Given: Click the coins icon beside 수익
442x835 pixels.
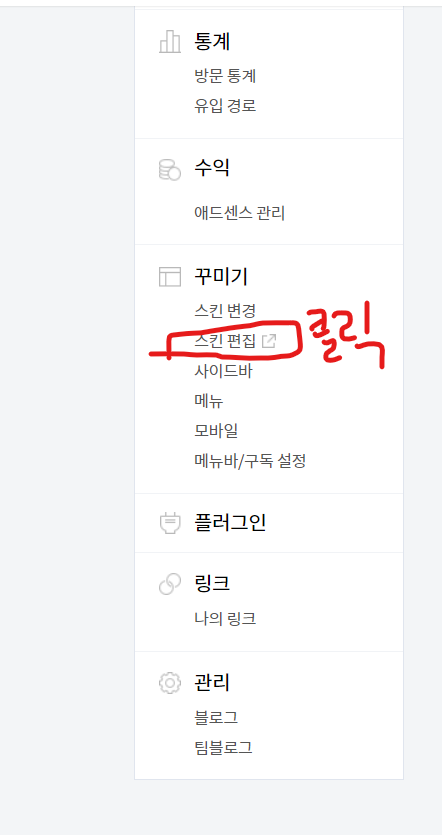Looking at the screenshot, I should (x=170, y=170).
